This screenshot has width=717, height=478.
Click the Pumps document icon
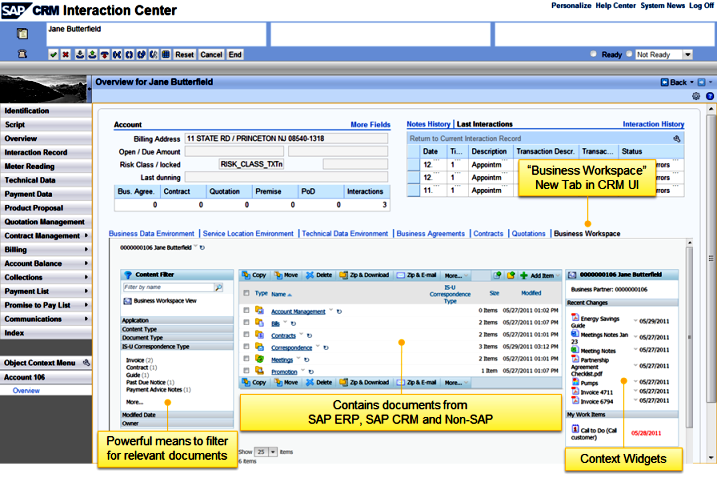(575, 382)
